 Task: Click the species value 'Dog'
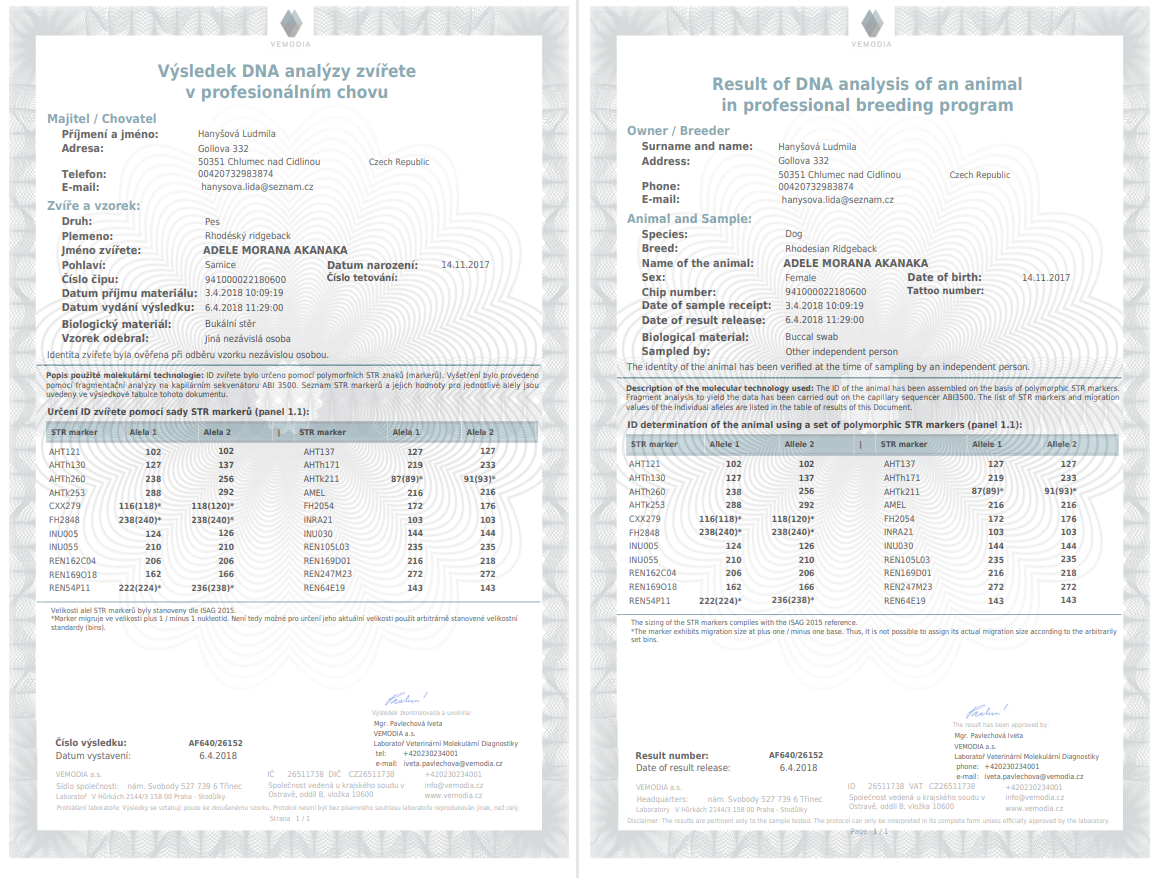point(793,234)
